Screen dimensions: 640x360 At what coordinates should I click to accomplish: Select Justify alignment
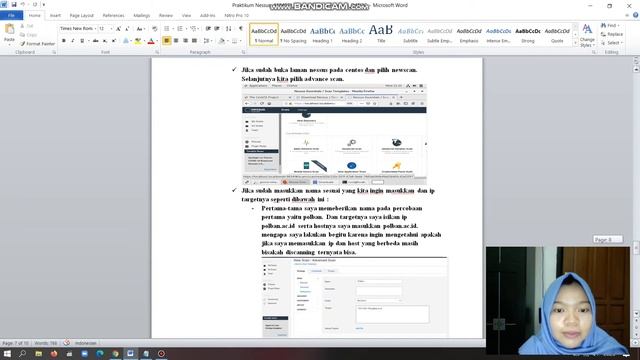[195, 41]
